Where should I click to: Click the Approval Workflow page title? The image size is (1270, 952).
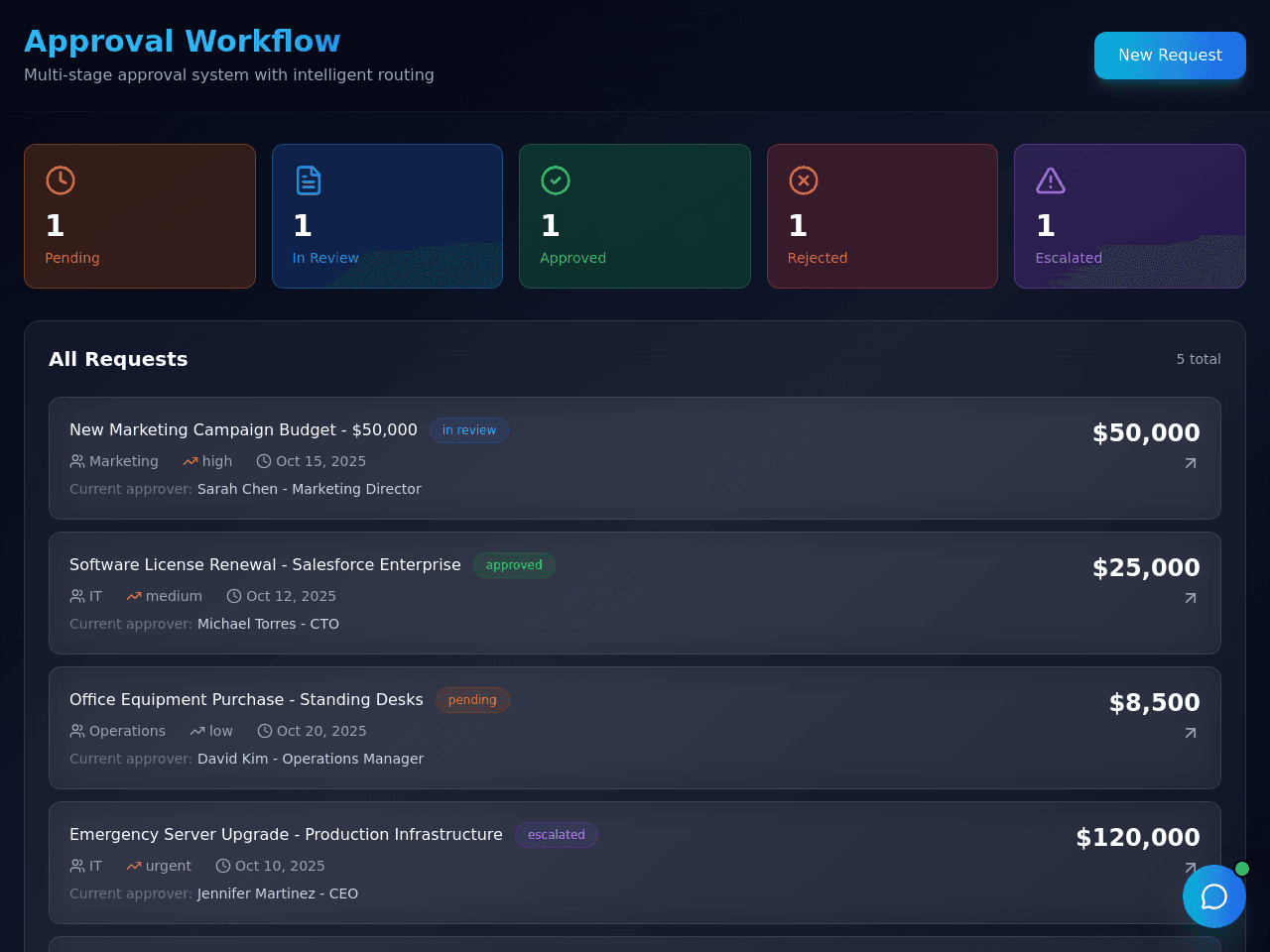pyautogui.click(x=183, y=42)
